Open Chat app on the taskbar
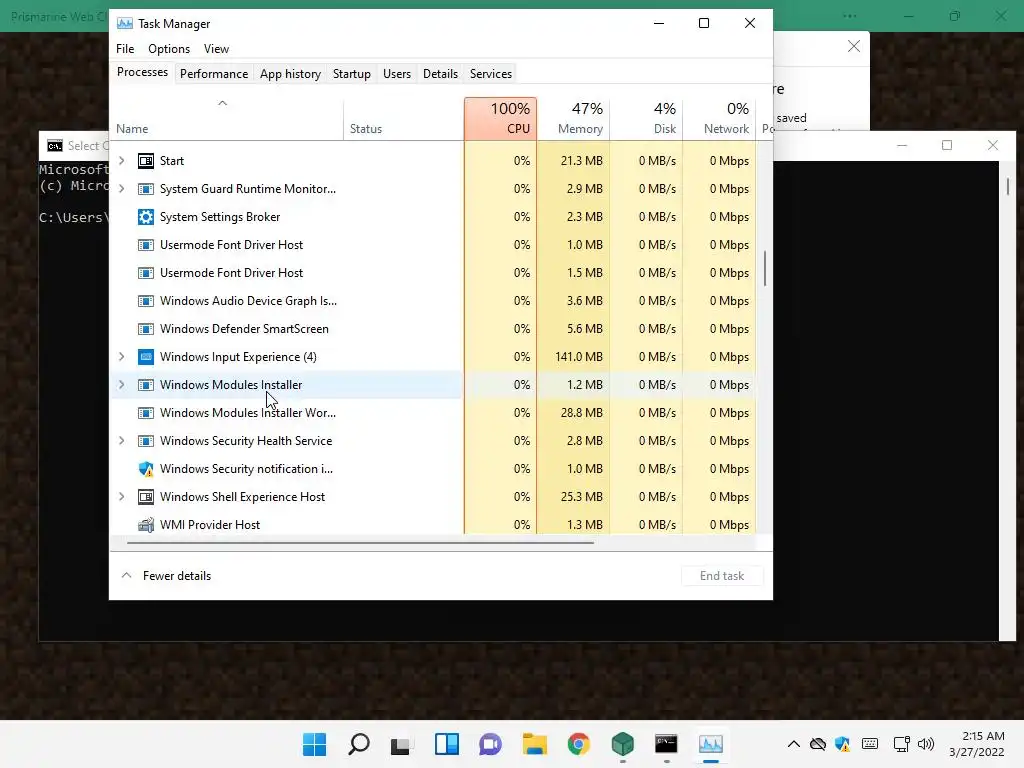This screenshot has height=768, width=1024. coord(490,744)
